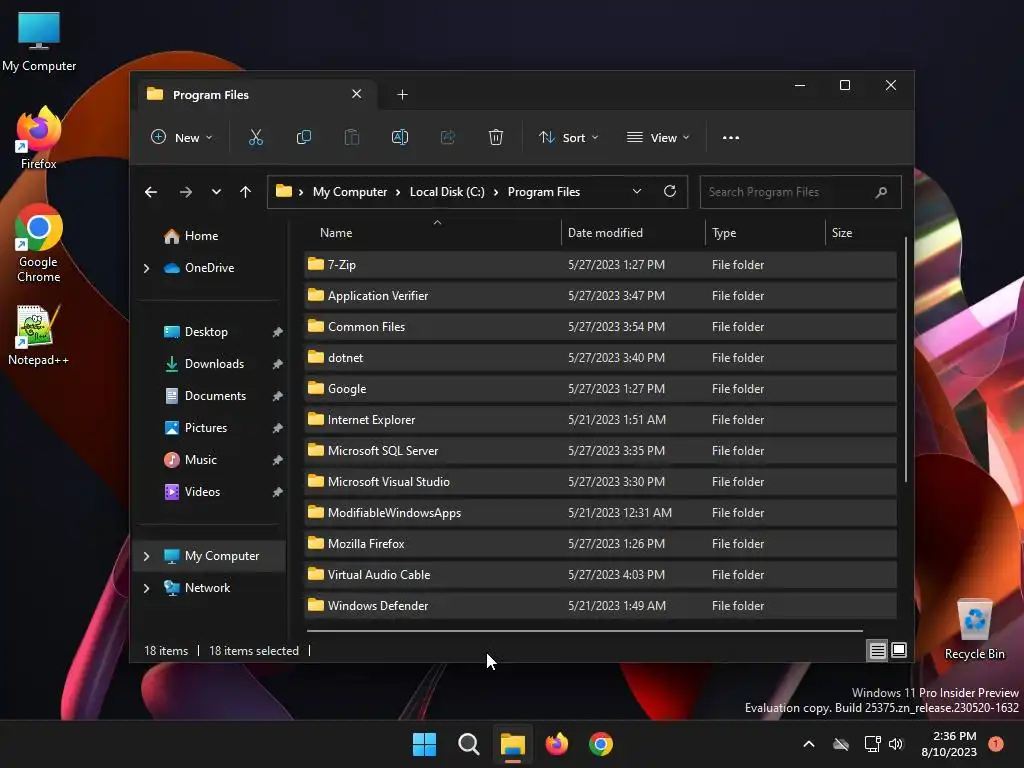Expand OneDrive in navigation pane
The width and height of the screenshot is (1024, 768).
coord(146,268)
